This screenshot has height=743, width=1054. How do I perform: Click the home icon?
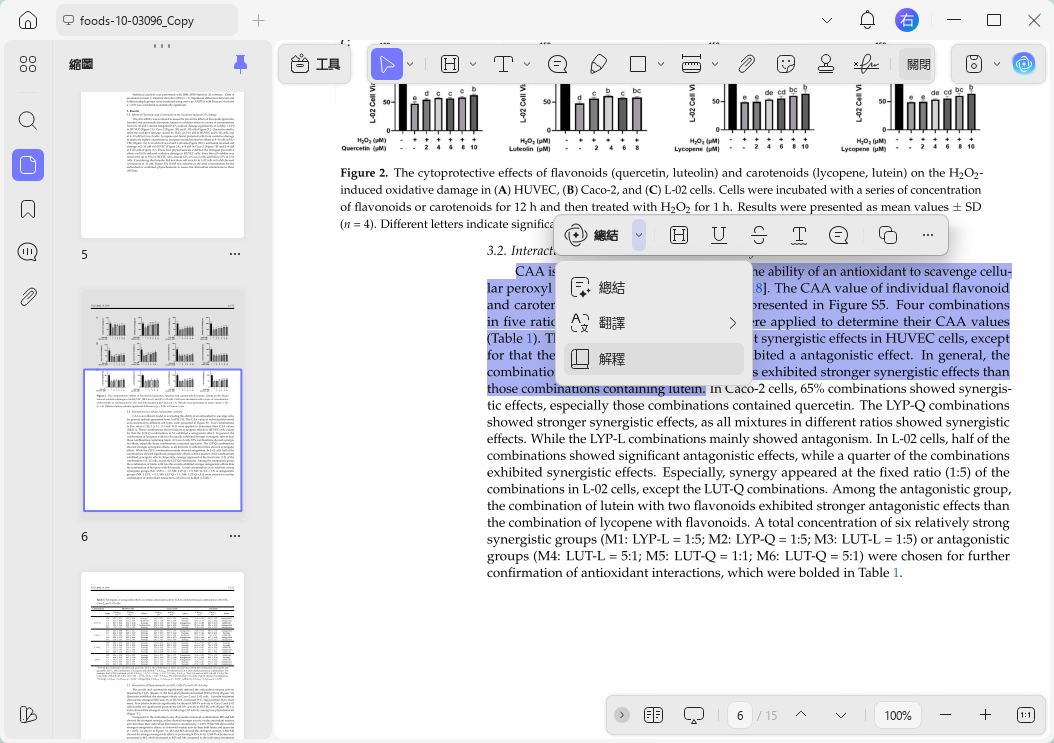click(28, 20)
